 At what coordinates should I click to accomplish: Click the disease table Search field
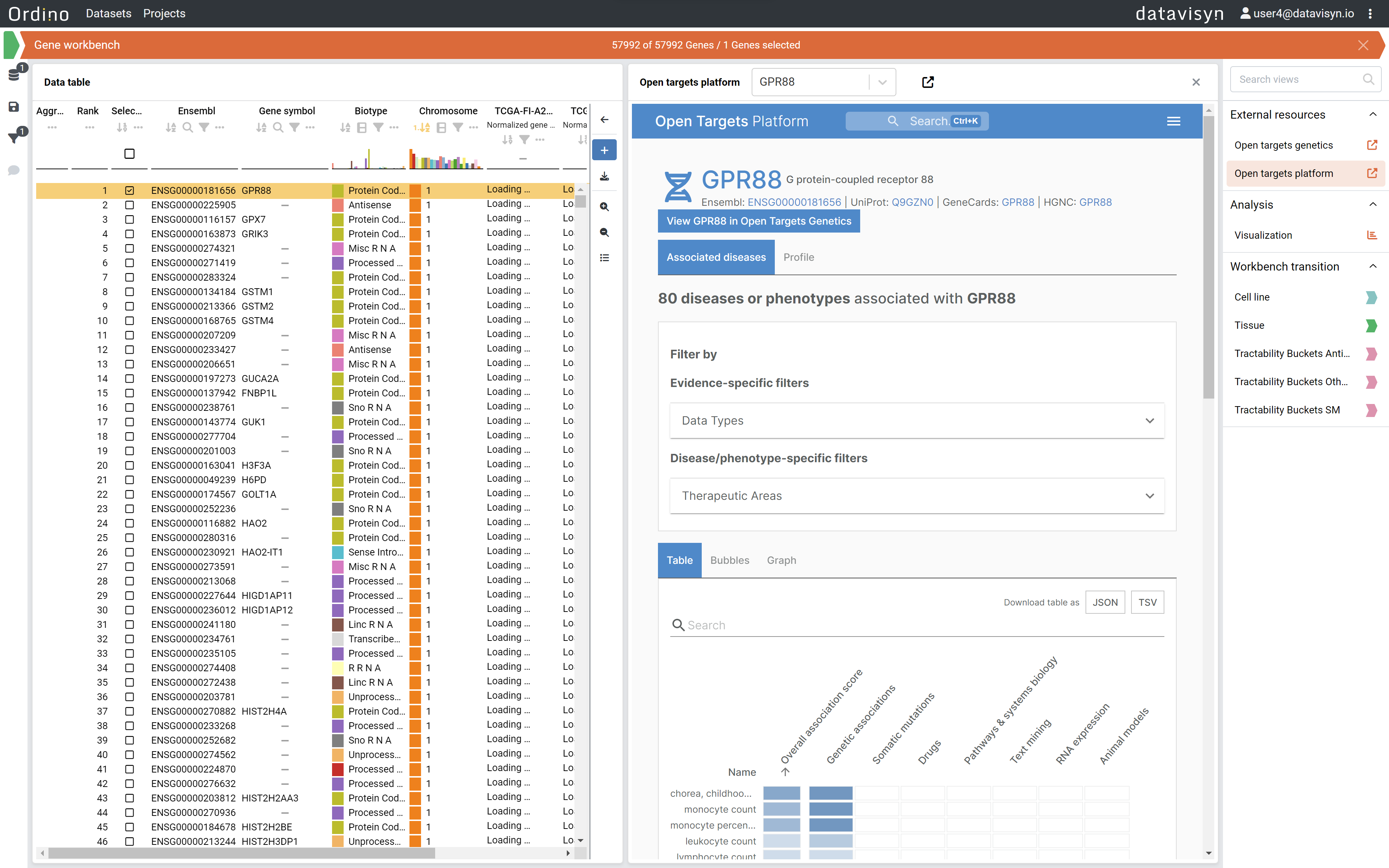click(x=917, y=625)
